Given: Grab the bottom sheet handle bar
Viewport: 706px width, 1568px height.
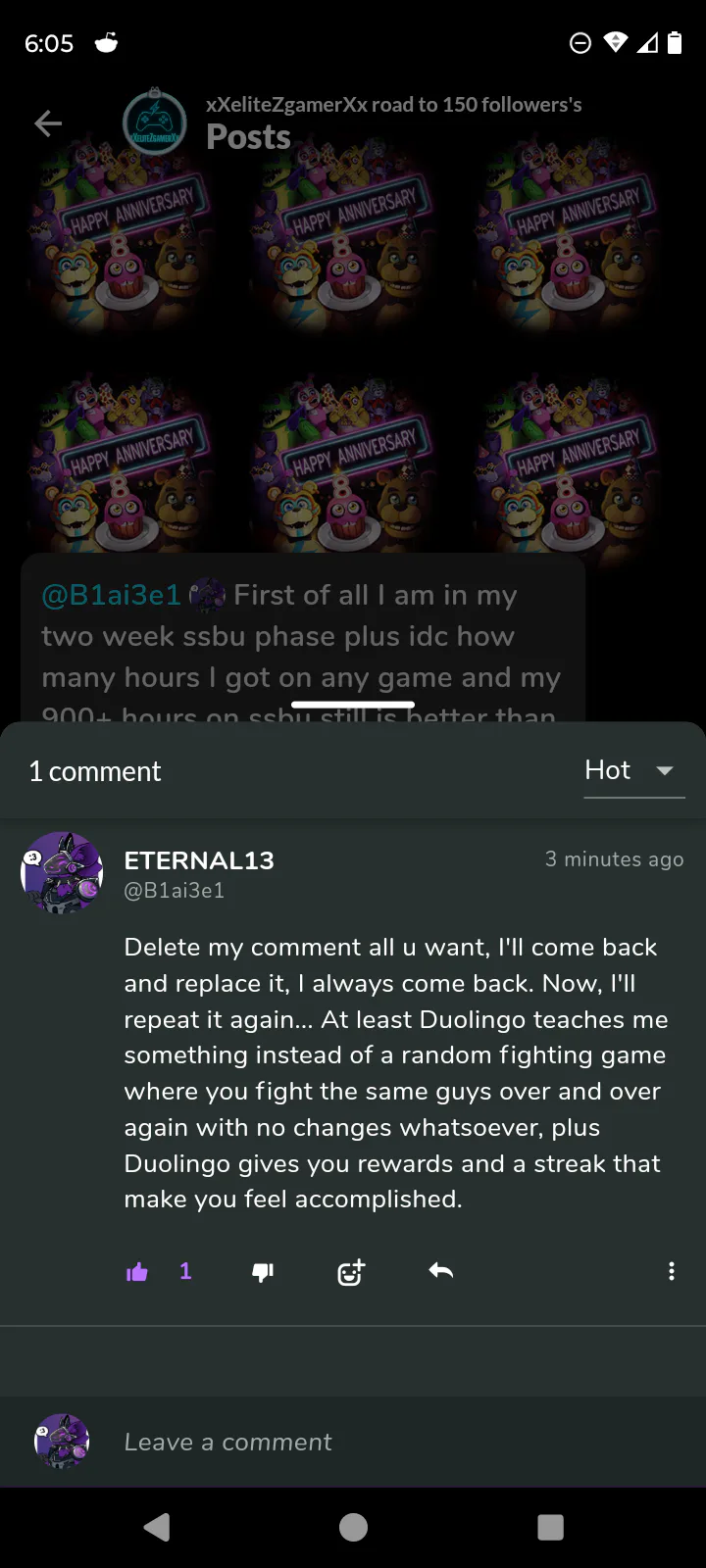Looking at the screenshot, I should pyautogui.click(x=353, y=705).
